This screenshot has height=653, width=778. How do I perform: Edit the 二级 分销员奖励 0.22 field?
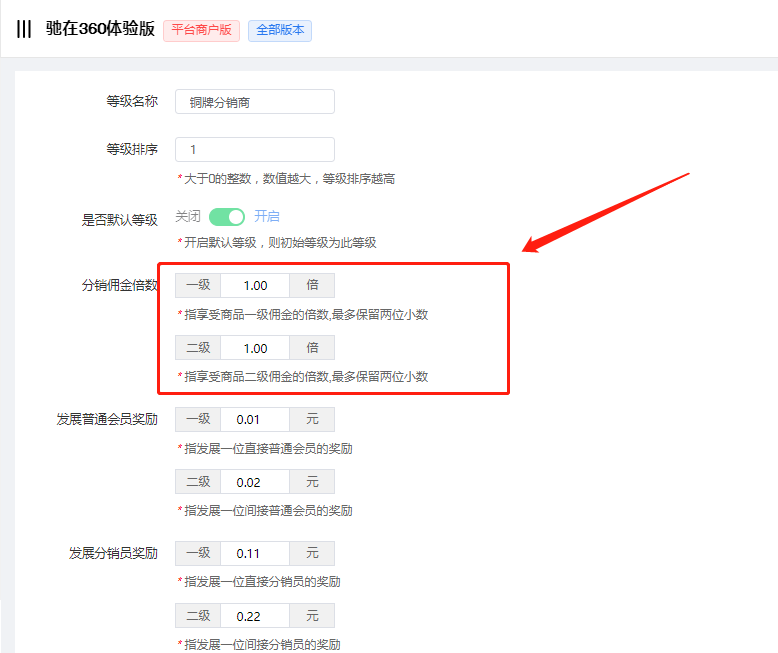point(255,616)
